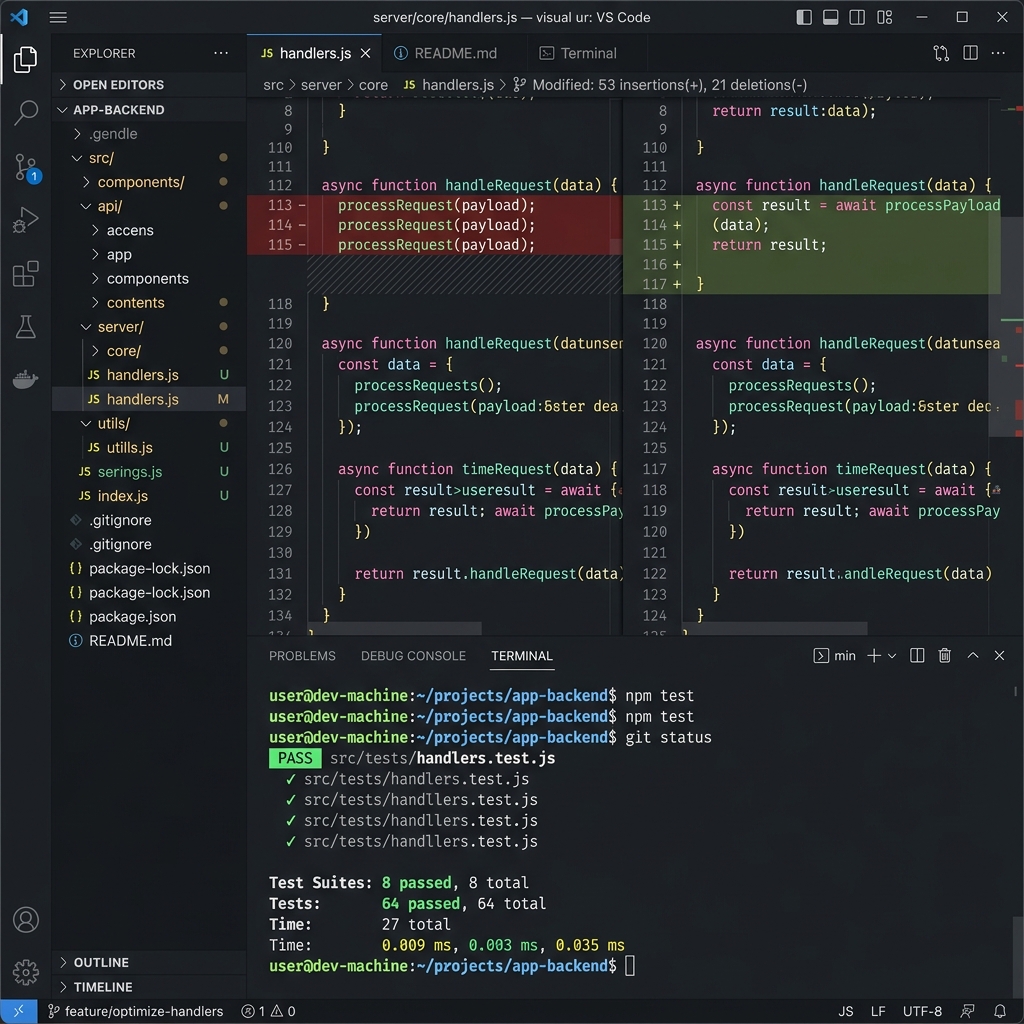Open the Testing flask view
The image size is (1024, 1024).
25,327
